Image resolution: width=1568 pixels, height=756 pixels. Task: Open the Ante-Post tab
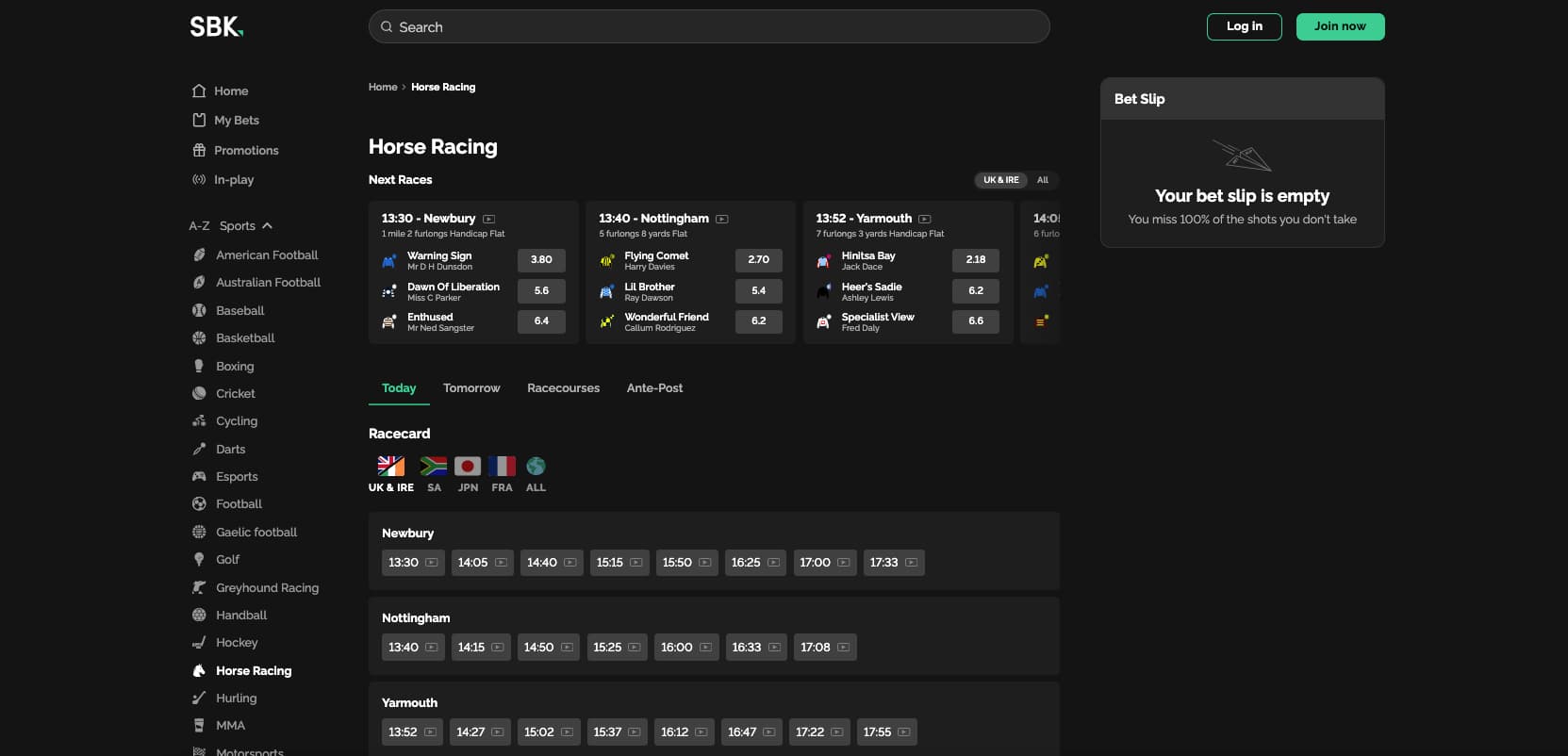(x=654, y=388)
